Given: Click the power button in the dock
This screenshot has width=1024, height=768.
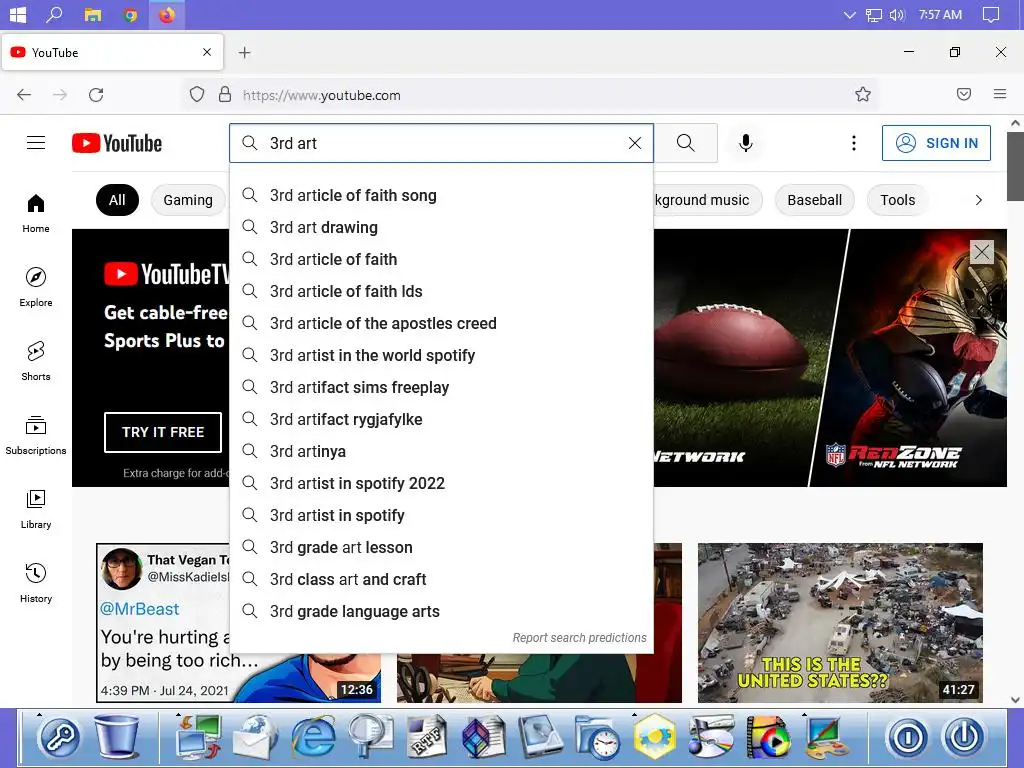Looking at the screenshot, I should (964, 737).
